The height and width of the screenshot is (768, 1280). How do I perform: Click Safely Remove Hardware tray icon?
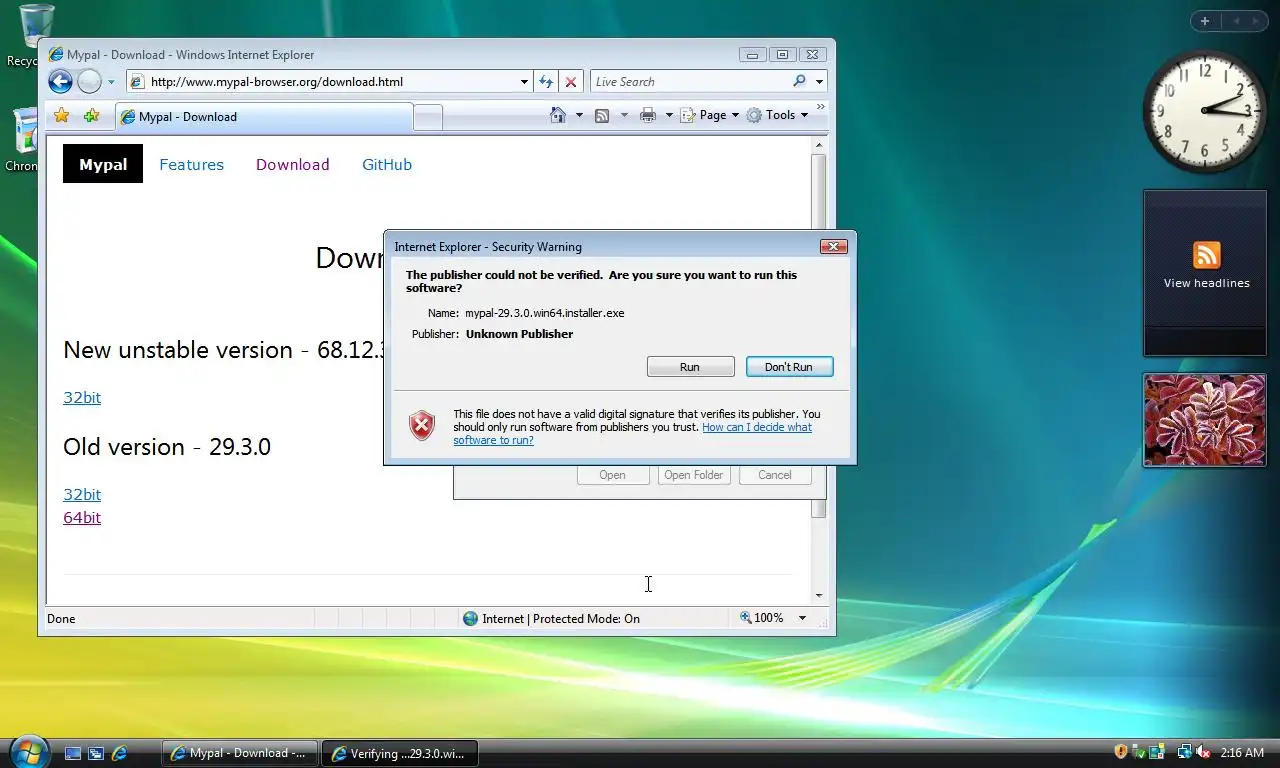[x=1139, y=752]
